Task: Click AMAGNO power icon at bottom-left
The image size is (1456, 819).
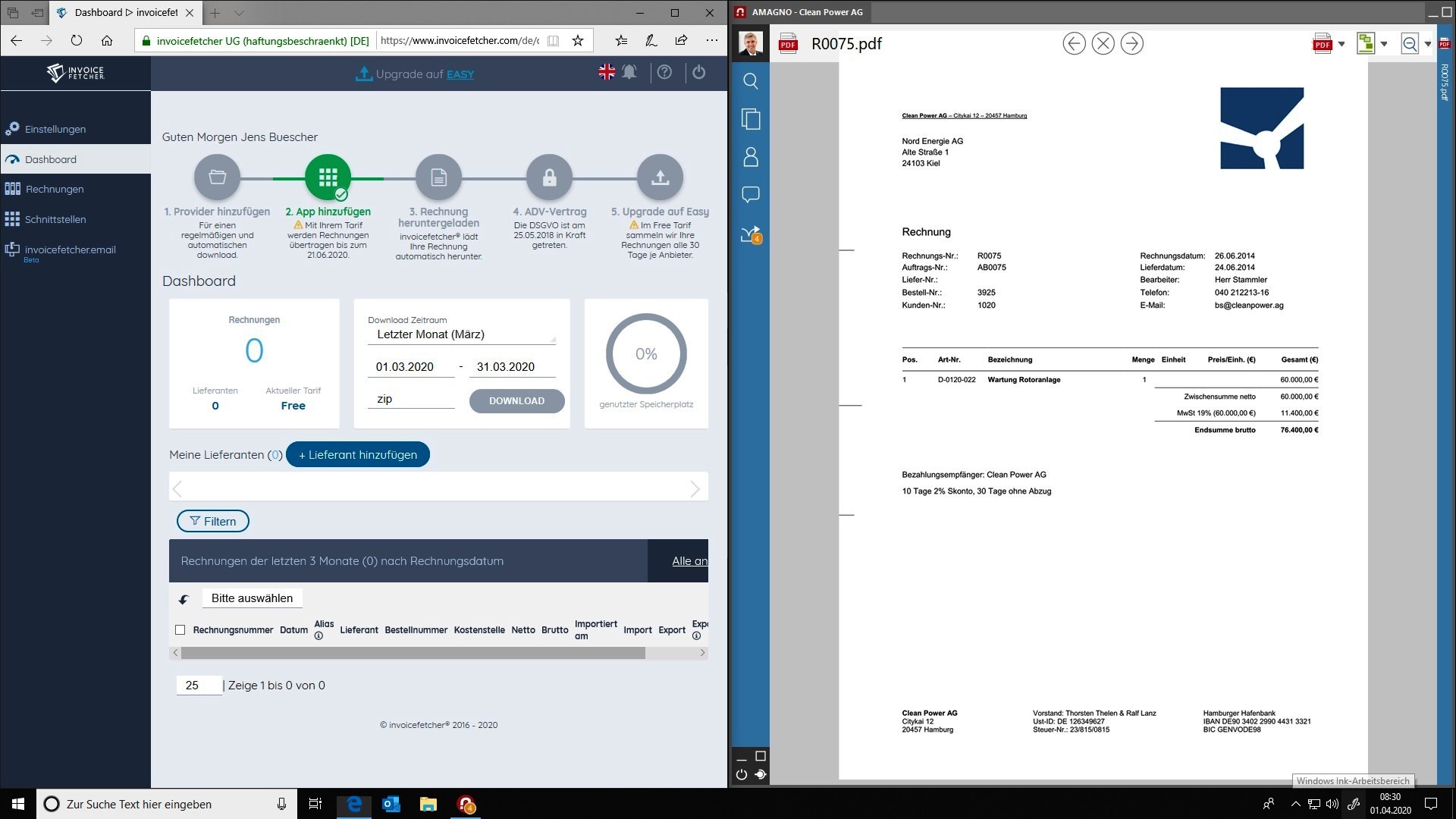Action: point(742,774)
